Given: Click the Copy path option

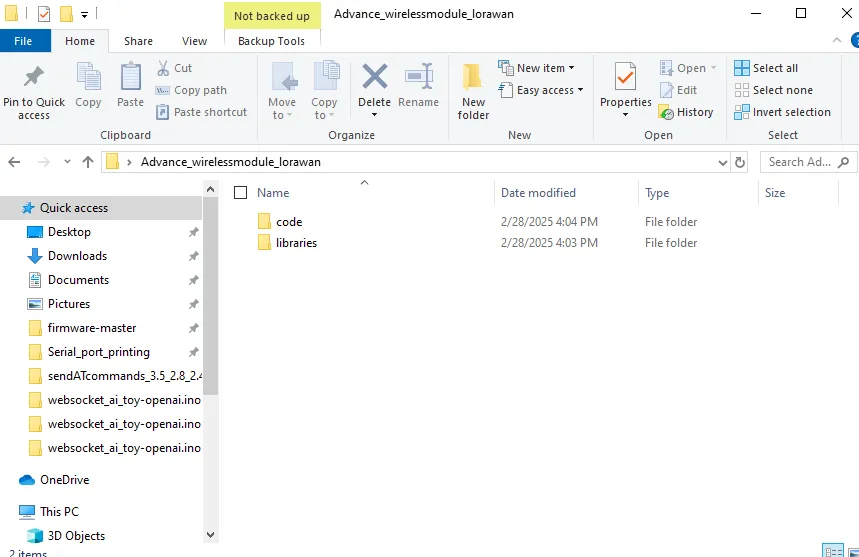Looking at the screenshot, I should coord(191,90).
